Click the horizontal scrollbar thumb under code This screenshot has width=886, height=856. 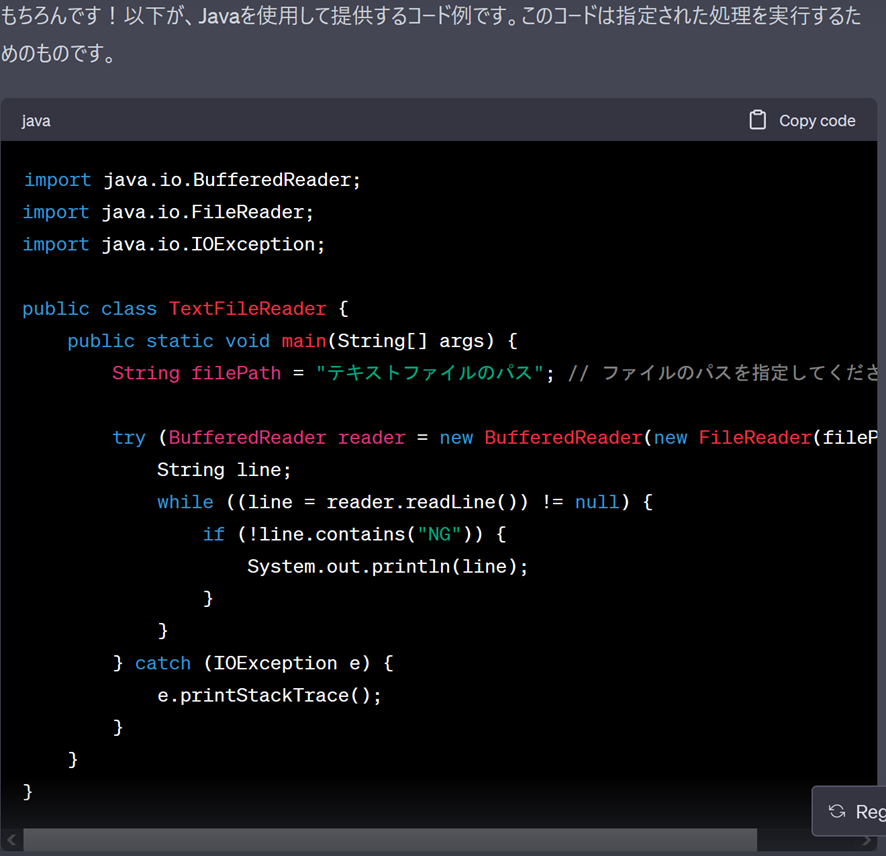coord(390,840)
